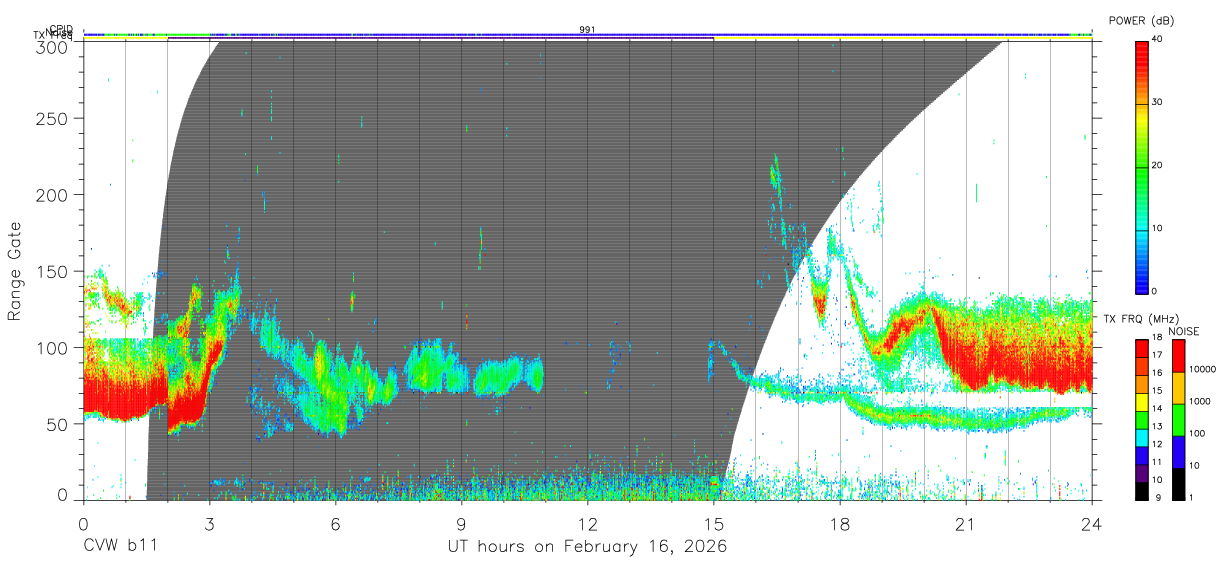Click the POWER (dB) color bar
The image size is (1228, 567).
coord(1141,166)
